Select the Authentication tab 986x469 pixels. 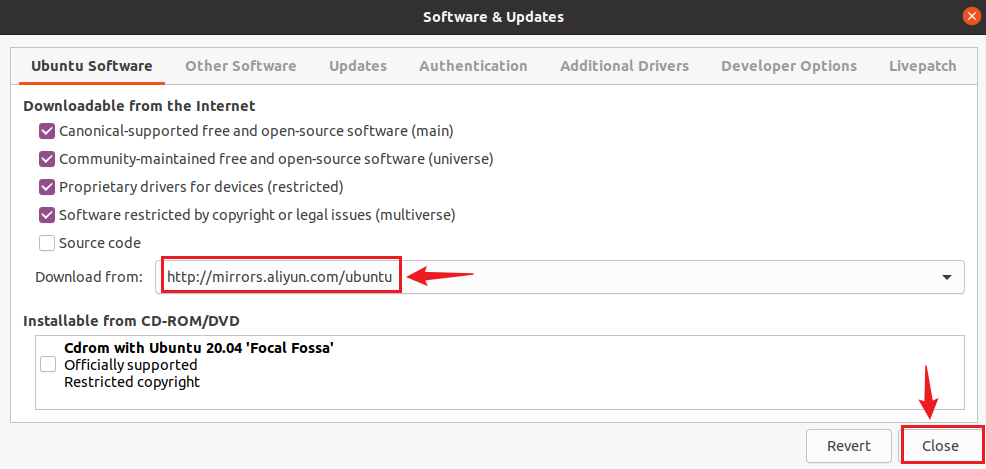tap(473, 66)
